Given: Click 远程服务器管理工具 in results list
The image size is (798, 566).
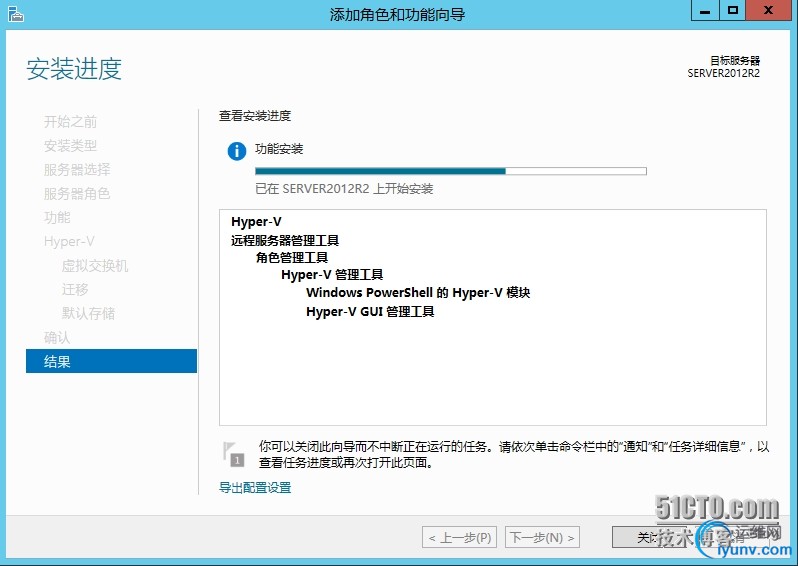Looking at the screenshot, I should click(284, 240).
